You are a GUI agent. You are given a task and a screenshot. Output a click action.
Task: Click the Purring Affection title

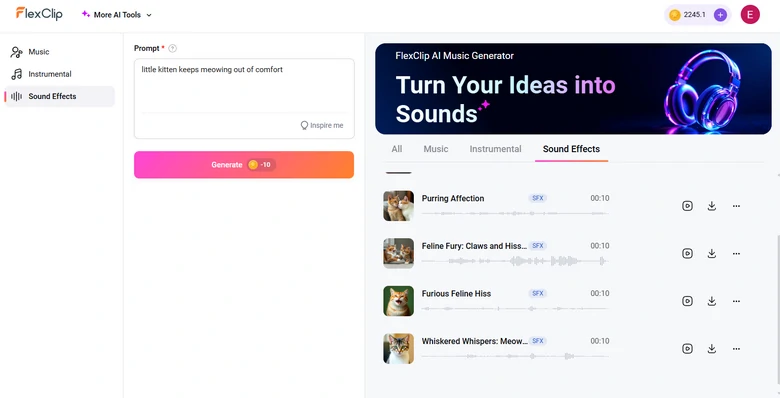click(x=453, y=199)
